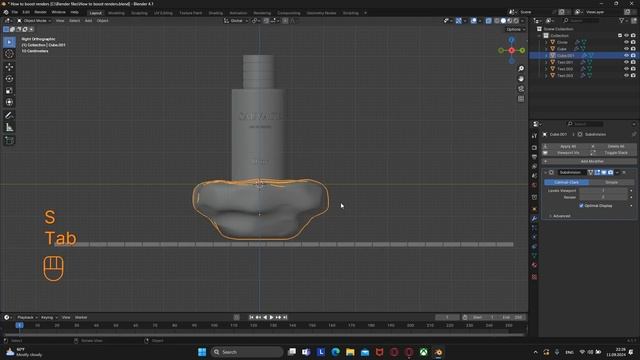Open the outliner filter dropdown
Image resolution: width=640 pixels, height=360 pixels.
[623, 21]
